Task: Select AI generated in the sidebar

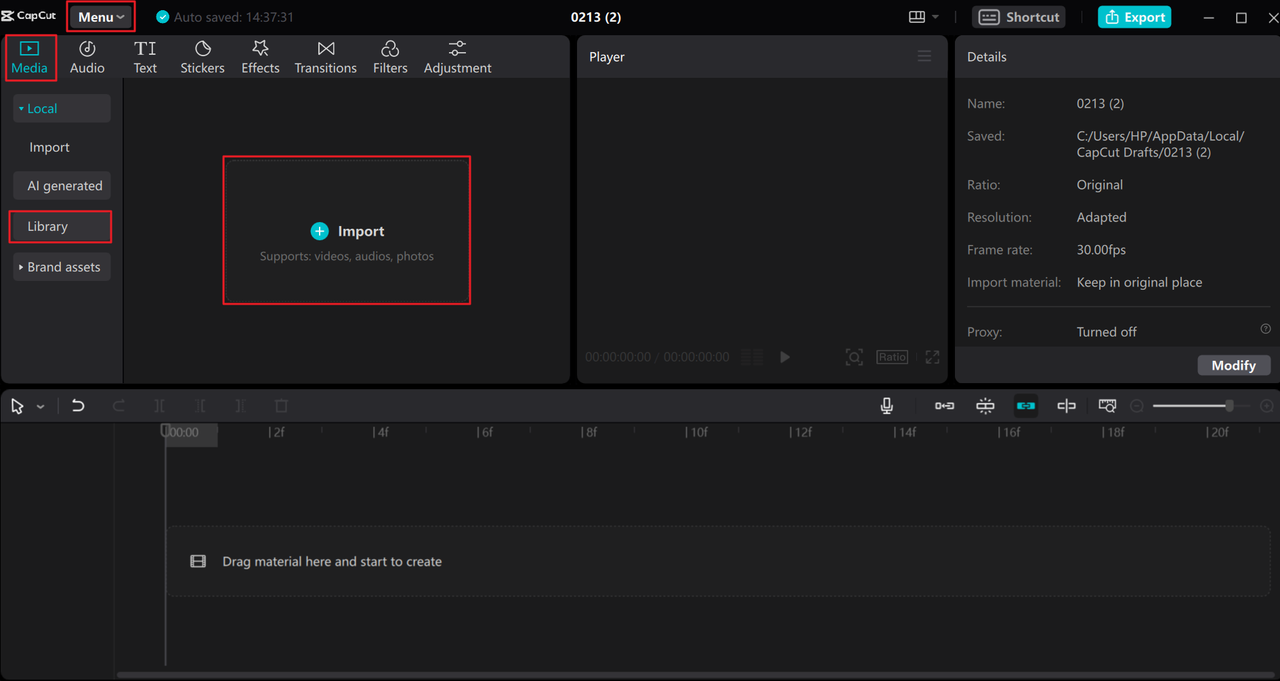Action: [62, 186]
